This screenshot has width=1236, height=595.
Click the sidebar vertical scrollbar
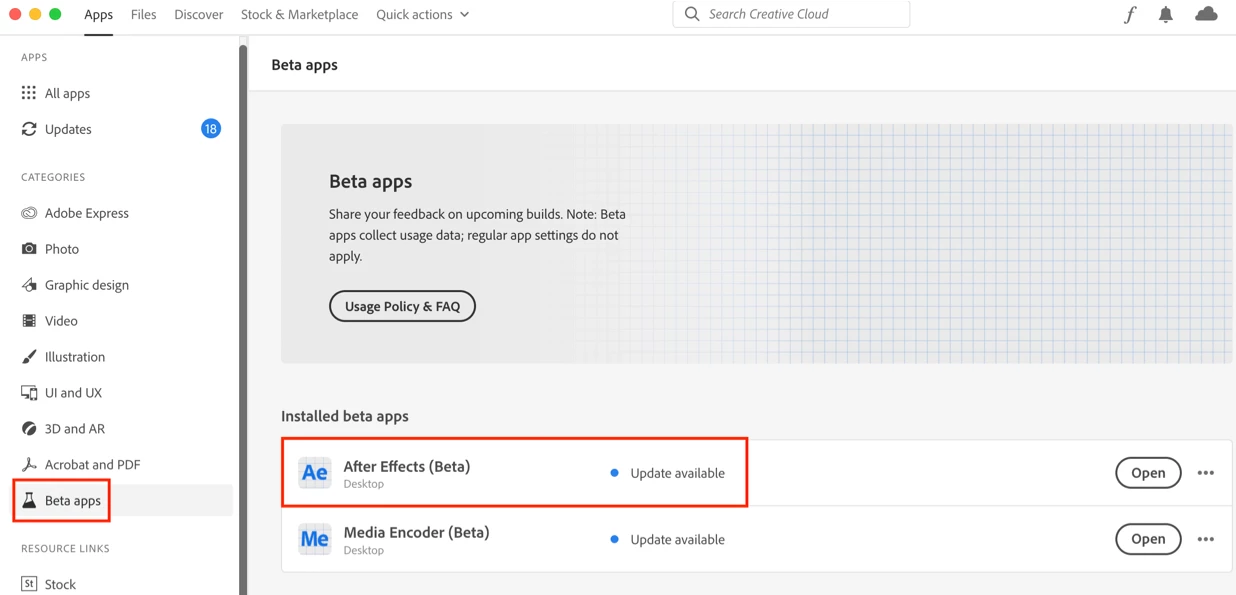pyautogui.click(x=243, y=300)
